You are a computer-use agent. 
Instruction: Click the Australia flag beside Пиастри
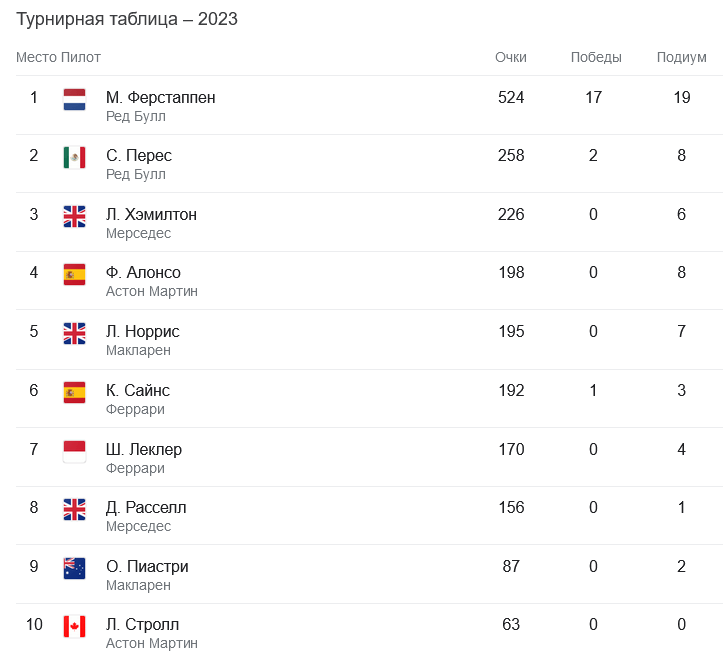pos(74,568)
